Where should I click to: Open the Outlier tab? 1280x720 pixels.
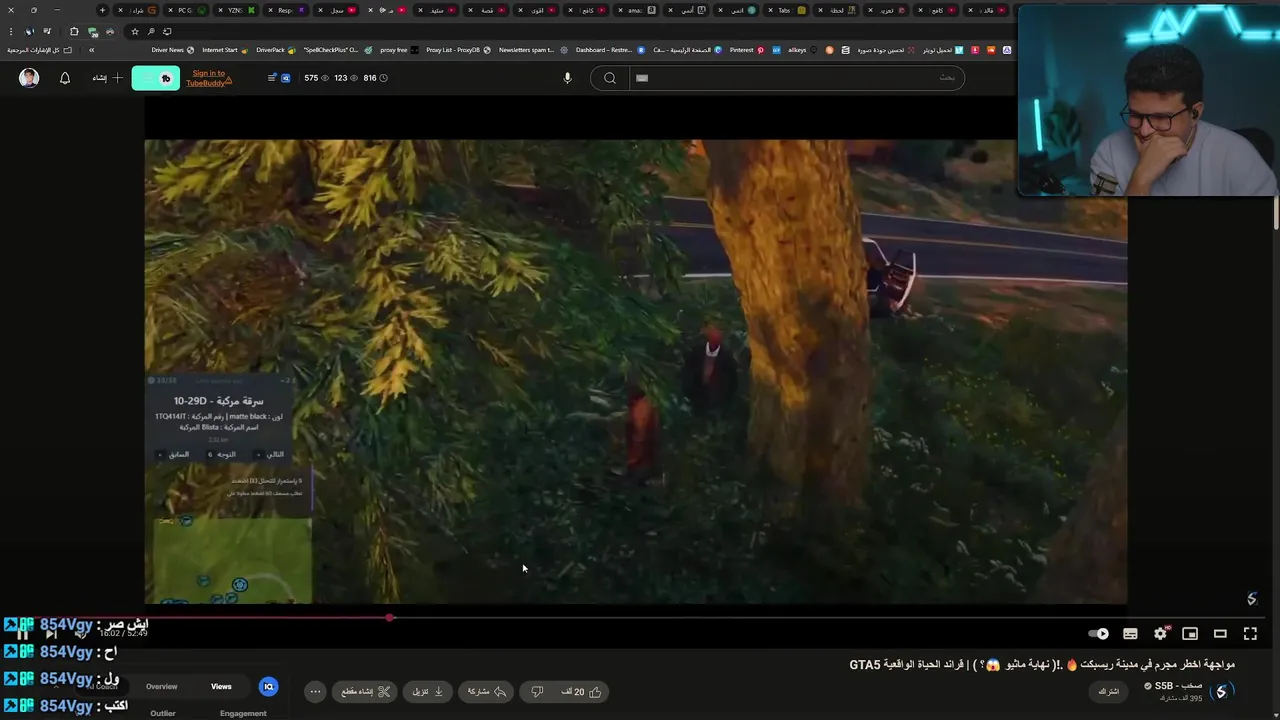(163, 714)
